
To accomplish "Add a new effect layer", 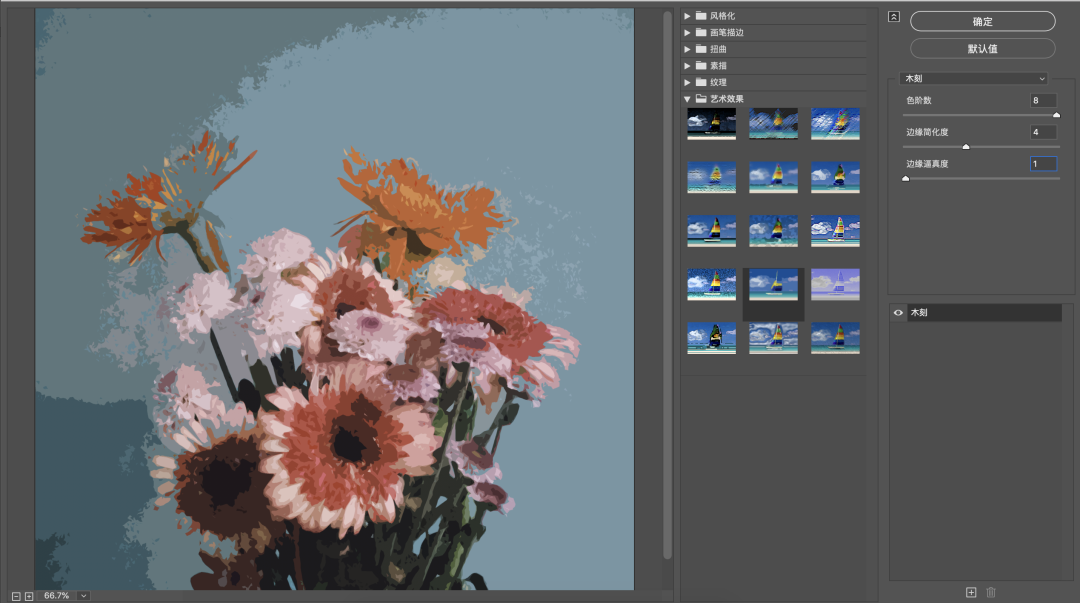I will [971, 593].
